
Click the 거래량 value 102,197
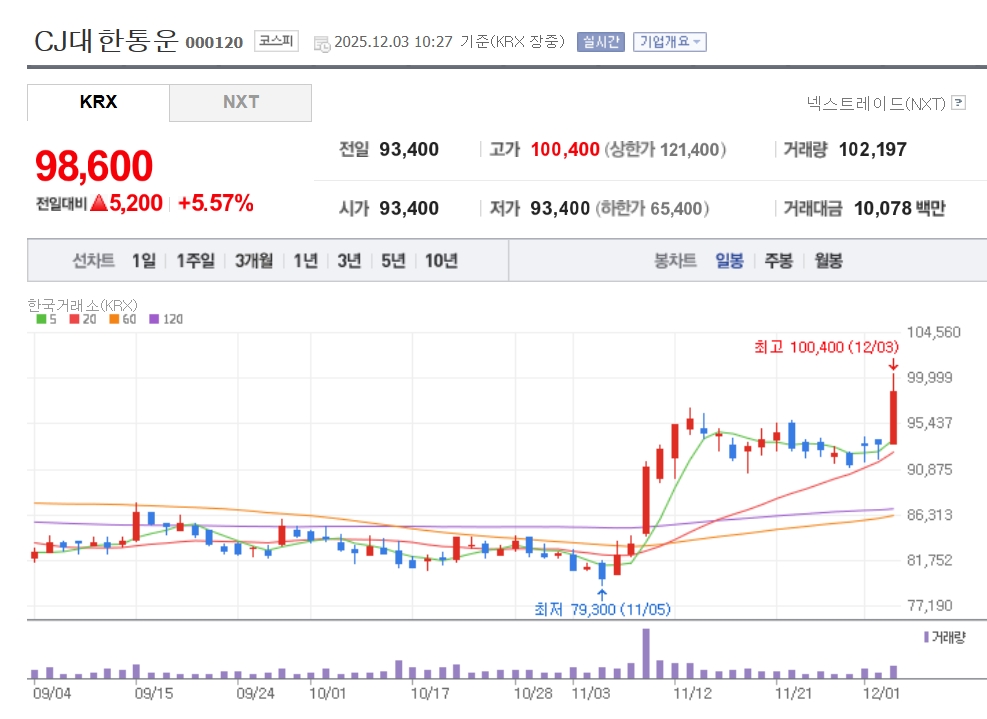tap(872, 149)
